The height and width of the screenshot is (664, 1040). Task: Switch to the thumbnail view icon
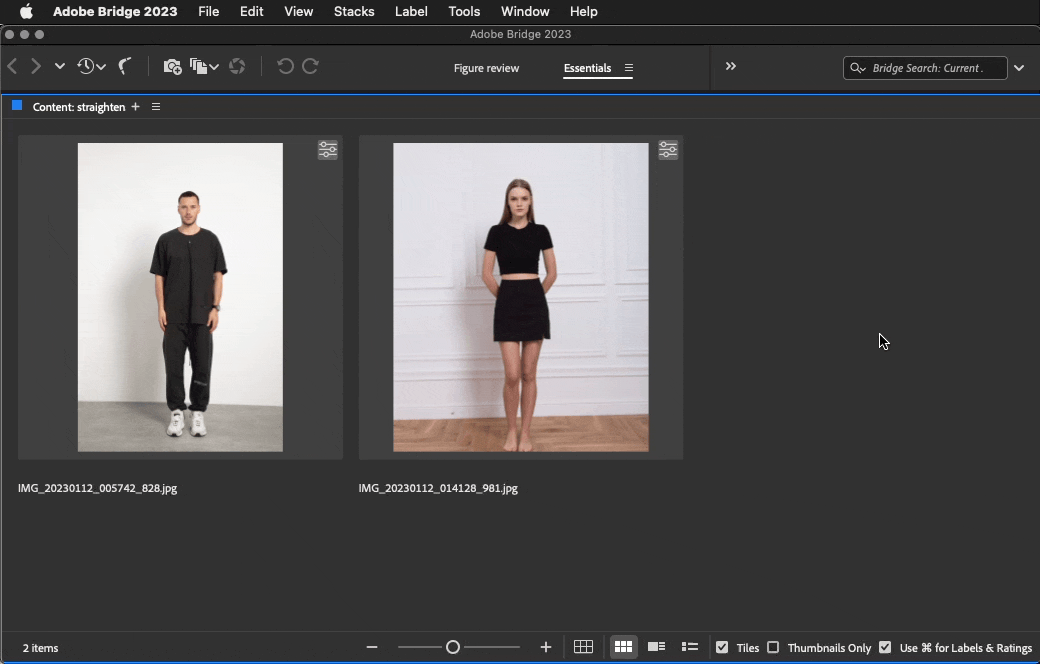[x=623, y=648]
